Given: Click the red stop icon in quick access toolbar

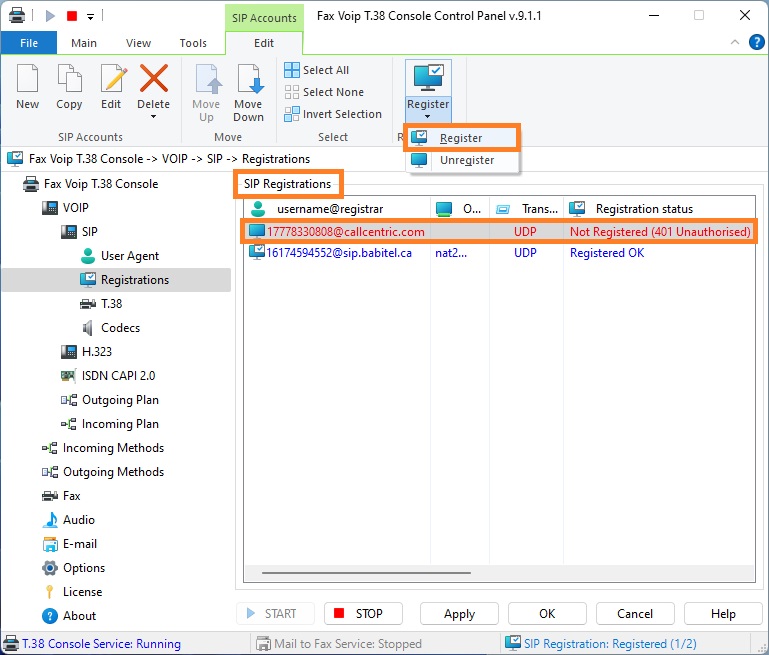Looking at the screenshot, I should (x=72, y=16).
